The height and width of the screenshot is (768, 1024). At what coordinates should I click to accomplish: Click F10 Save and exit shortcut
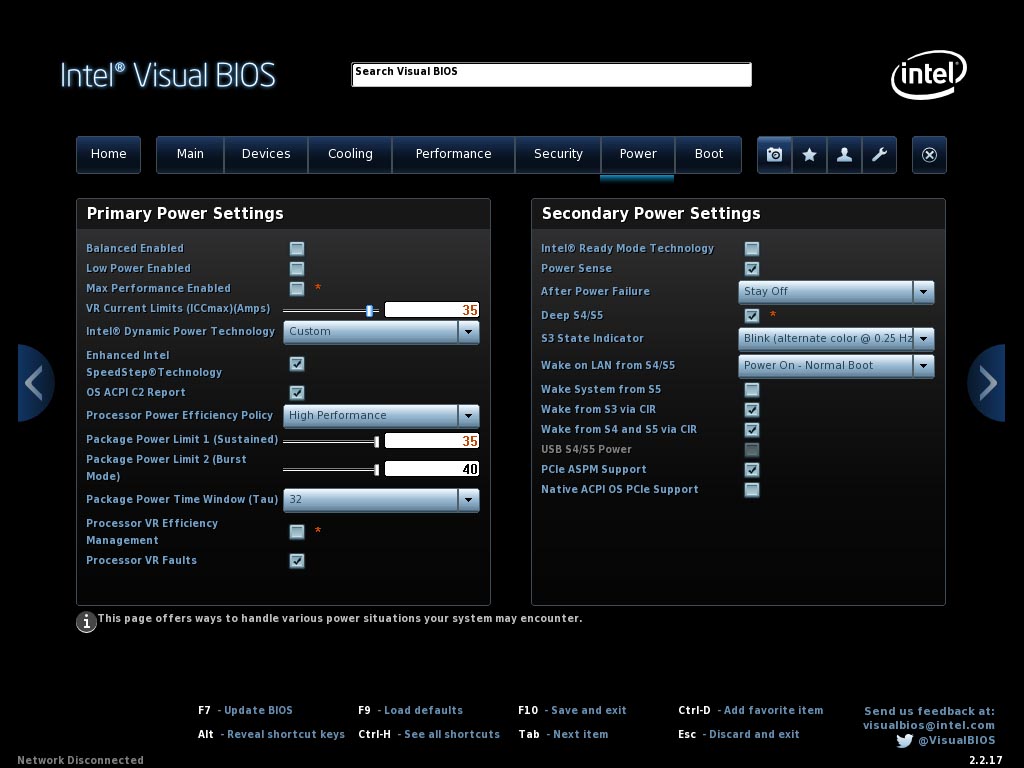[x=572, y=711]
